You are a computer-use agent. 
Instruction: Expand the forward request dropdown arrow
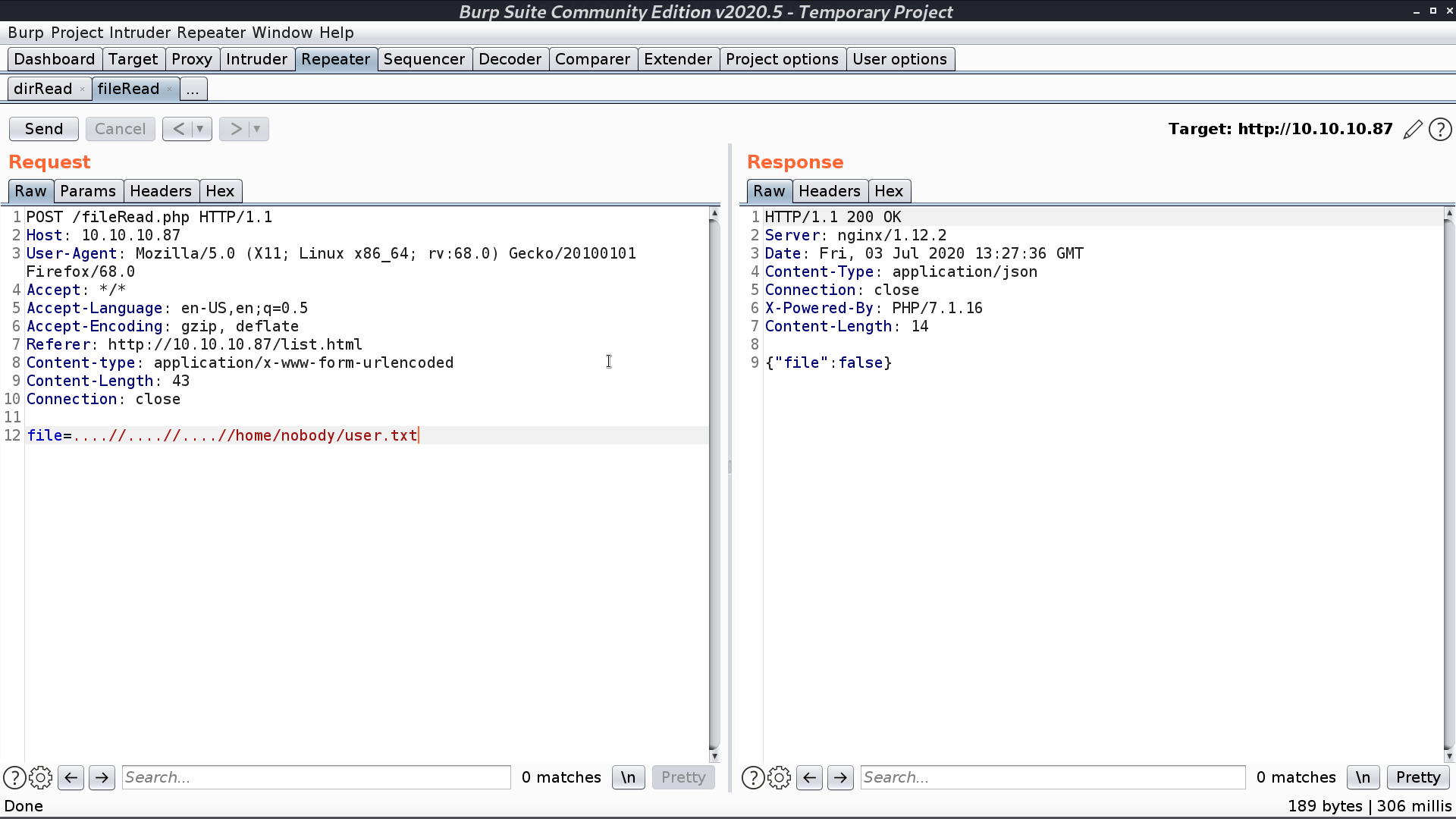[x=256, y=128]
